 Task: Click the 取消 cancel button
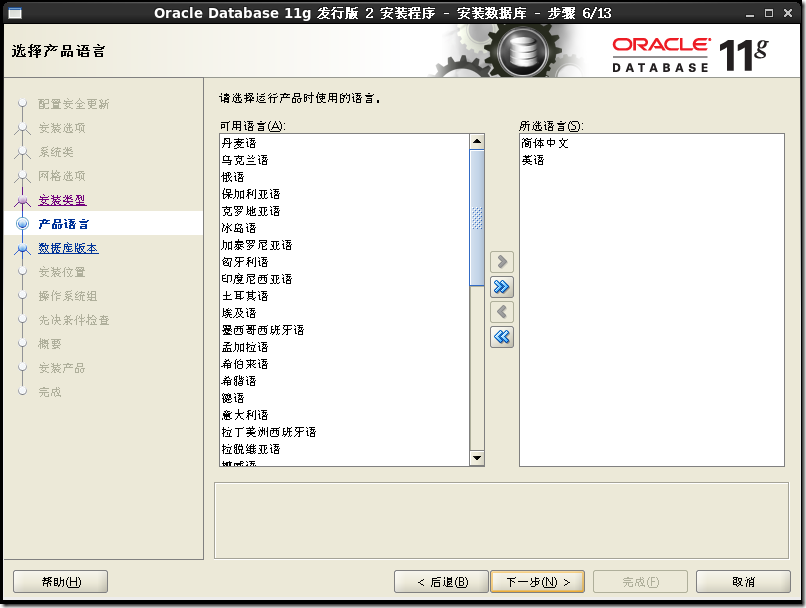(x=743, y=582)
